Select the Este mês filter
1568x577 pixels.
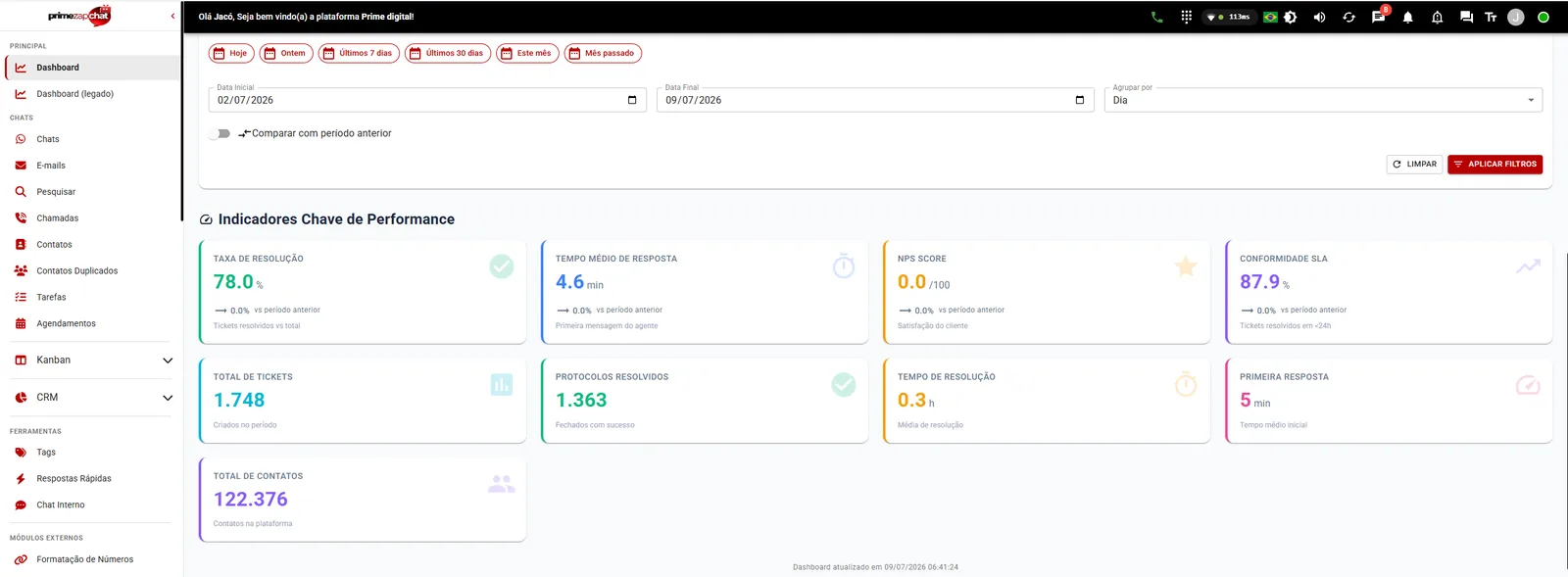tap(527, 53)
